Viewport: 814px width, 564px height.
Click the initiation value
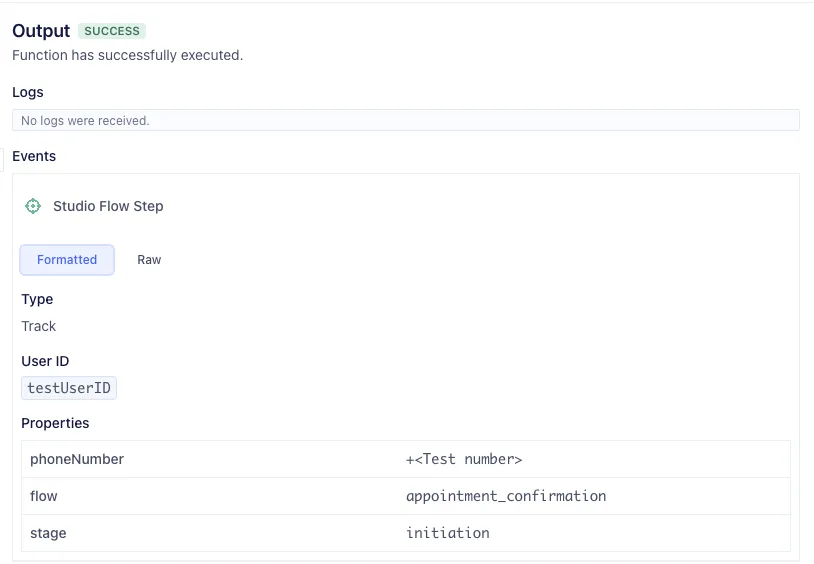pyautogui.click(x=447, y=533)
